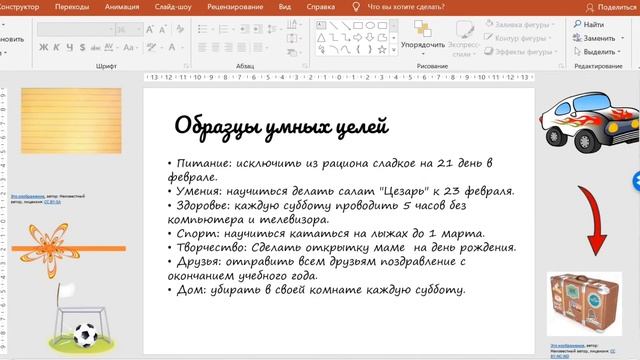Screen dimensions: 640x360
Task: Open the Align Text vertical alignment button
Action: (x=293, y=39)
